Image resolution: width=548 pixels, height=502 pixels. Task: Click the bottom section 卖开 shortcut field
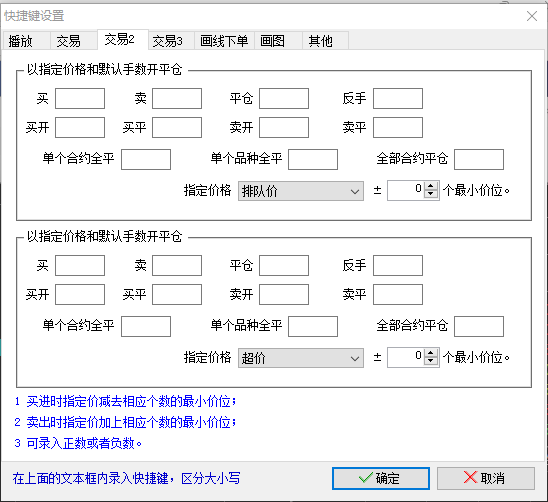pyautogui.click(x=284, y=294)
